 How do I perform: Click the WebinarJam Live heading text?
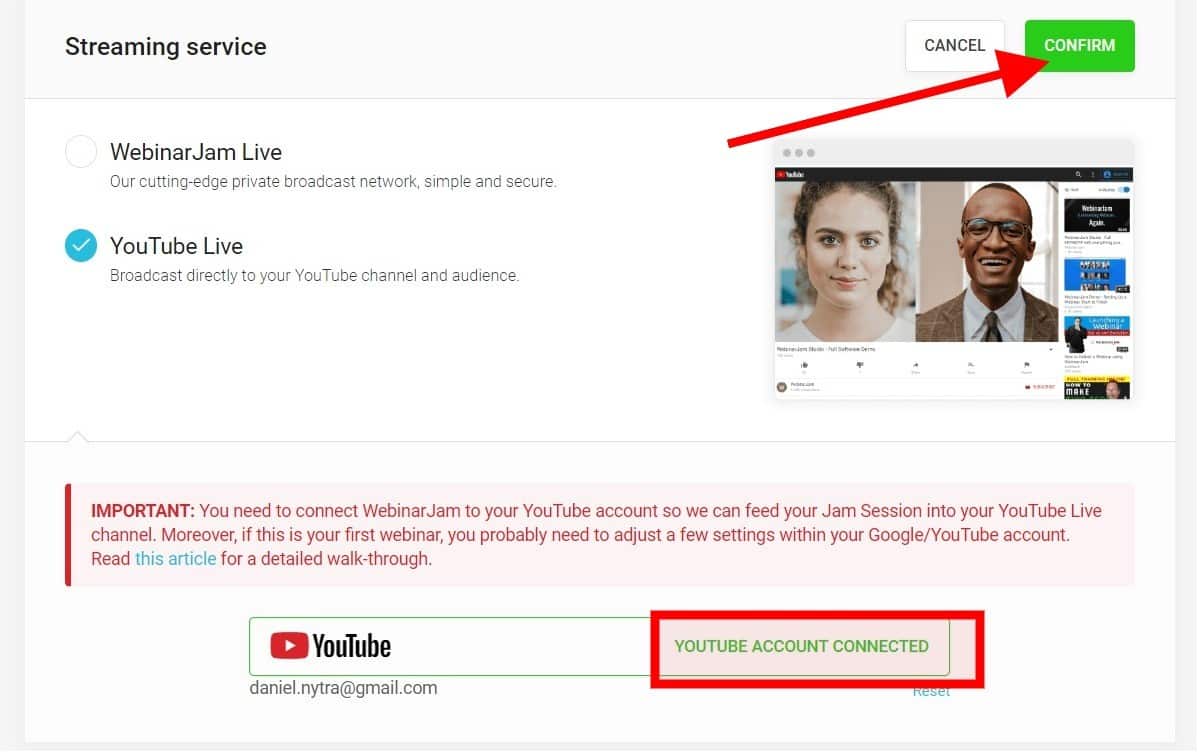(x=196, y=152)
